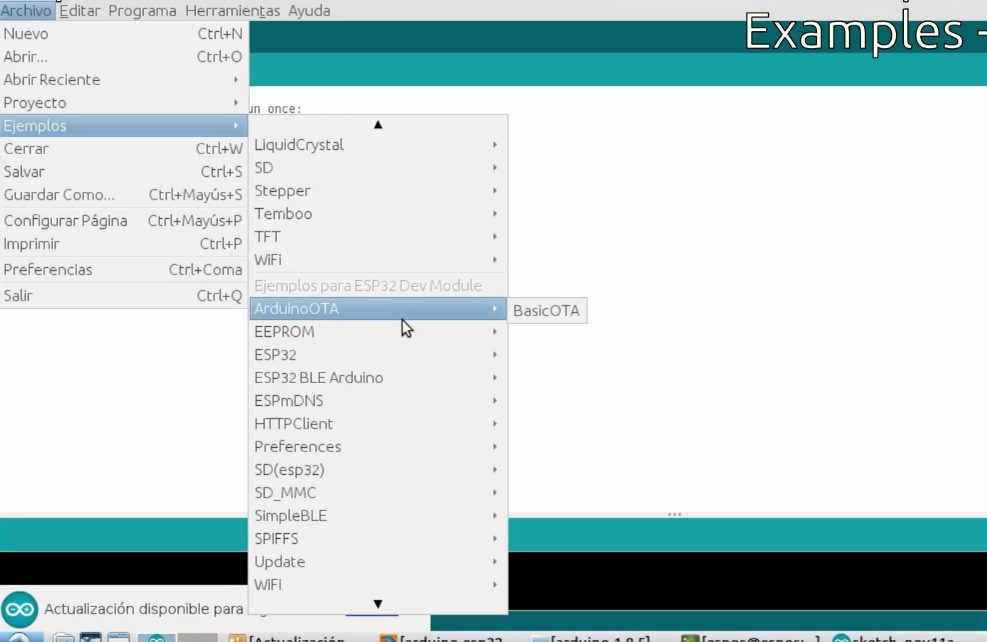Open the BasicOTA example
This screenshot has width=987, height=642.
coord(546,311)
